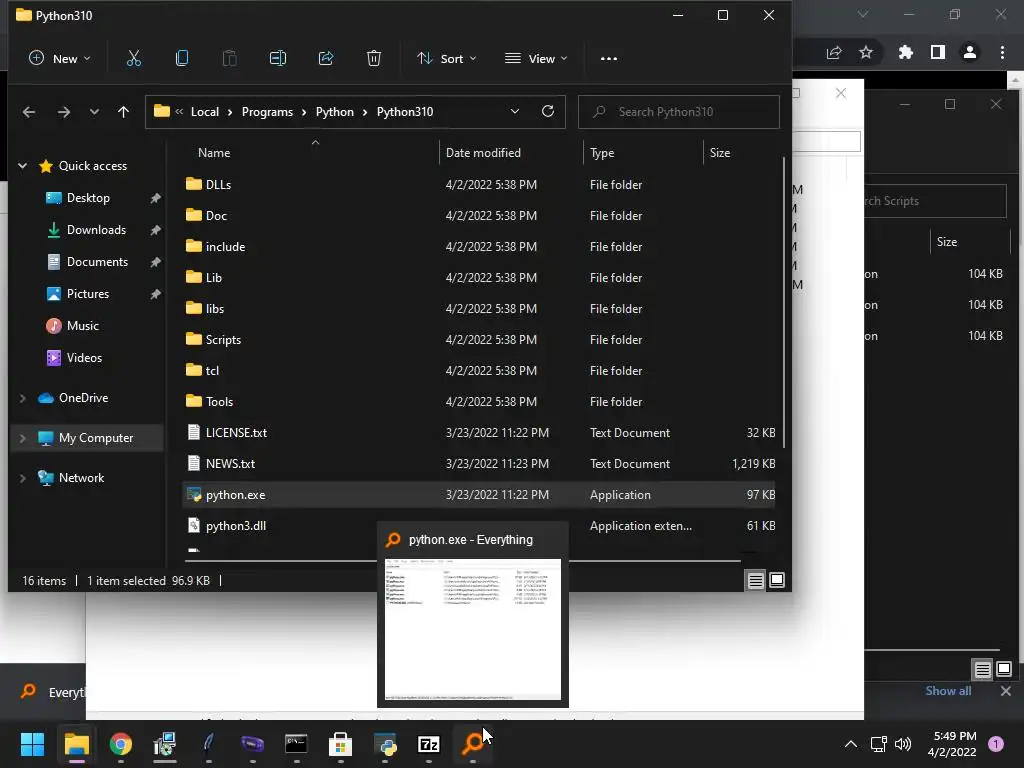This screenshot has width=1024, height=768.
Task: Expand the OneDrive tree node
Action: (22, 398)
